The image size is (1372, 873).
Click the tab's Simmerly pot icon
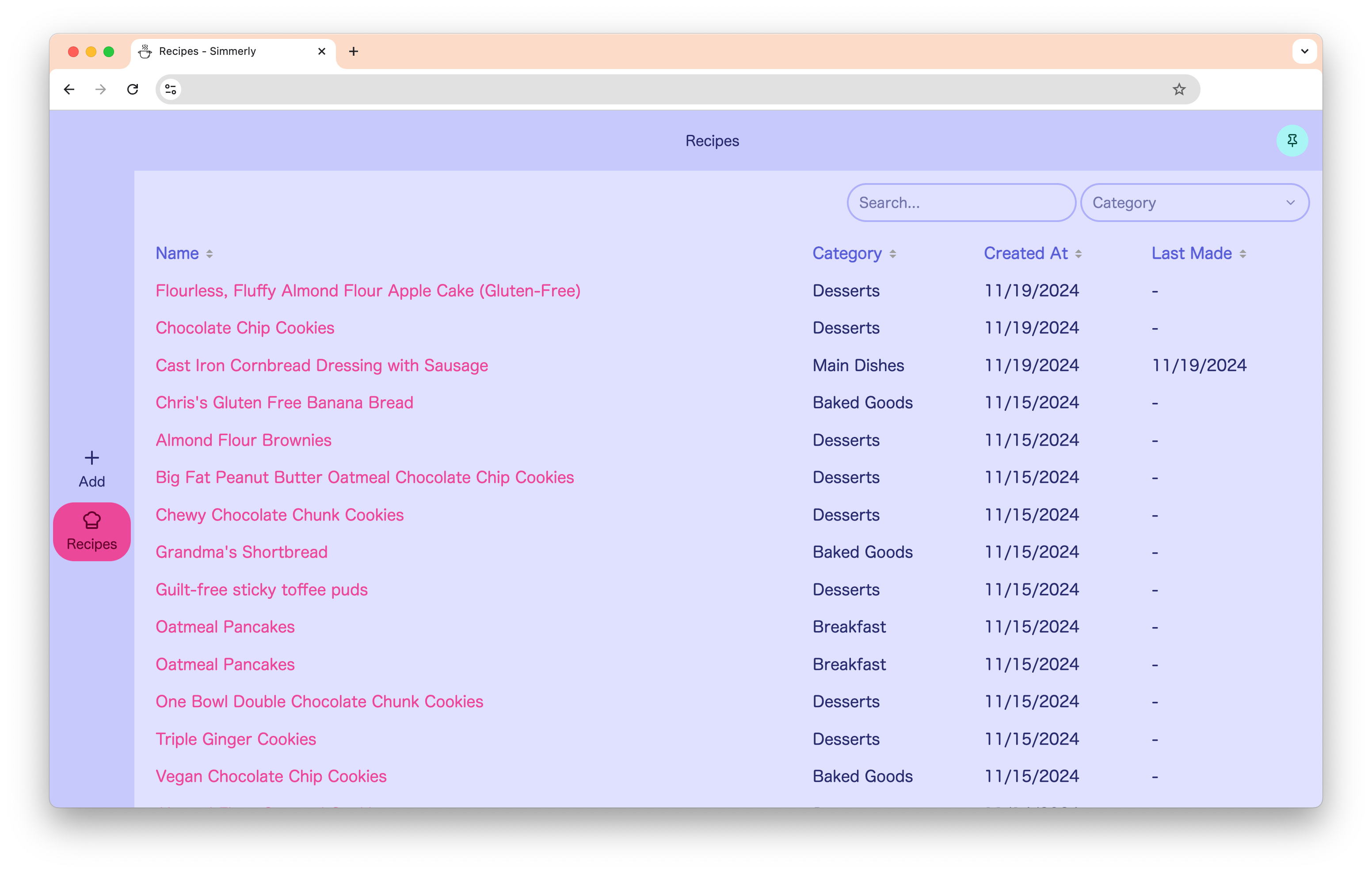click(145, 51)
